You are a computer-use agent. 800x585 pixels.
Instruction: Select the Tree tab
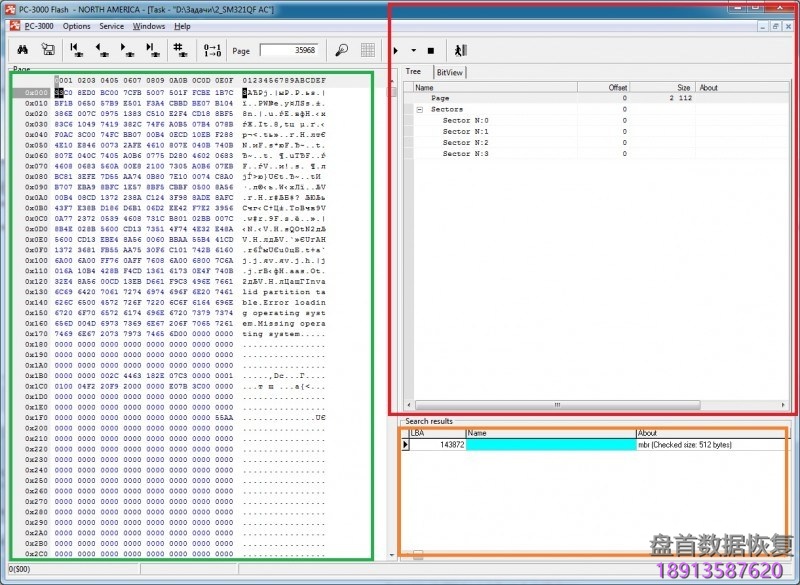click(x=413, y=72)
